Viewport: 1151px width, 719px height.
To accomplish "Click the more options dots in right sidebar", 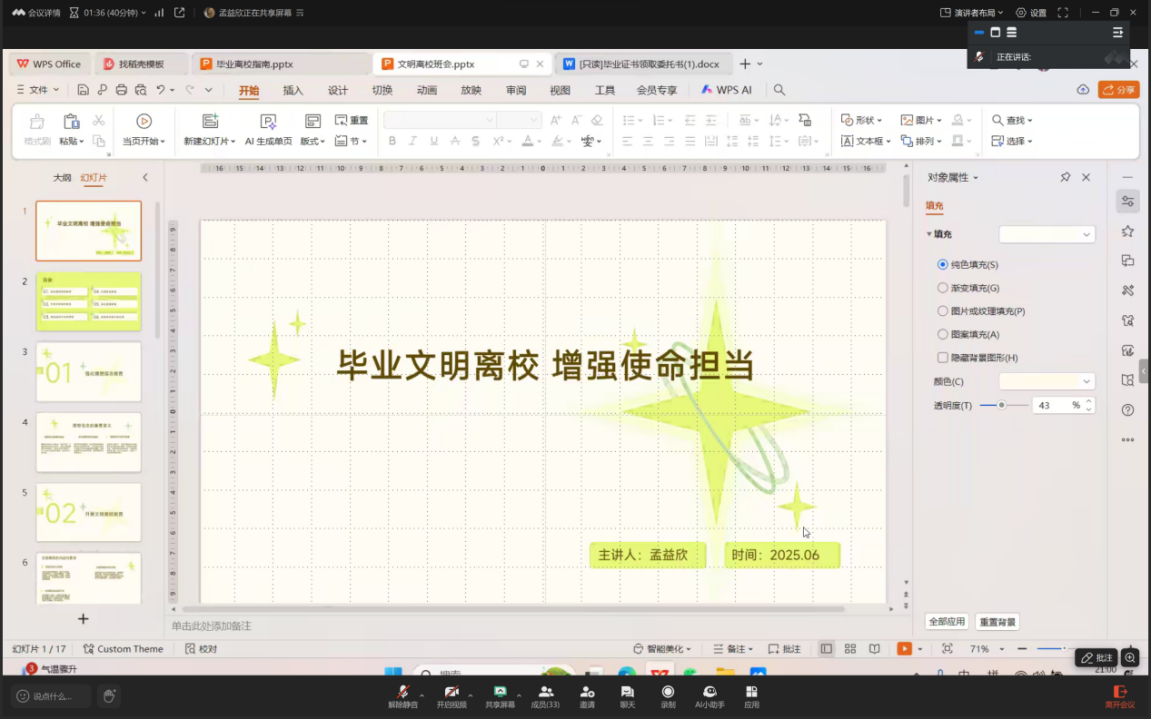I will 1128,440.
